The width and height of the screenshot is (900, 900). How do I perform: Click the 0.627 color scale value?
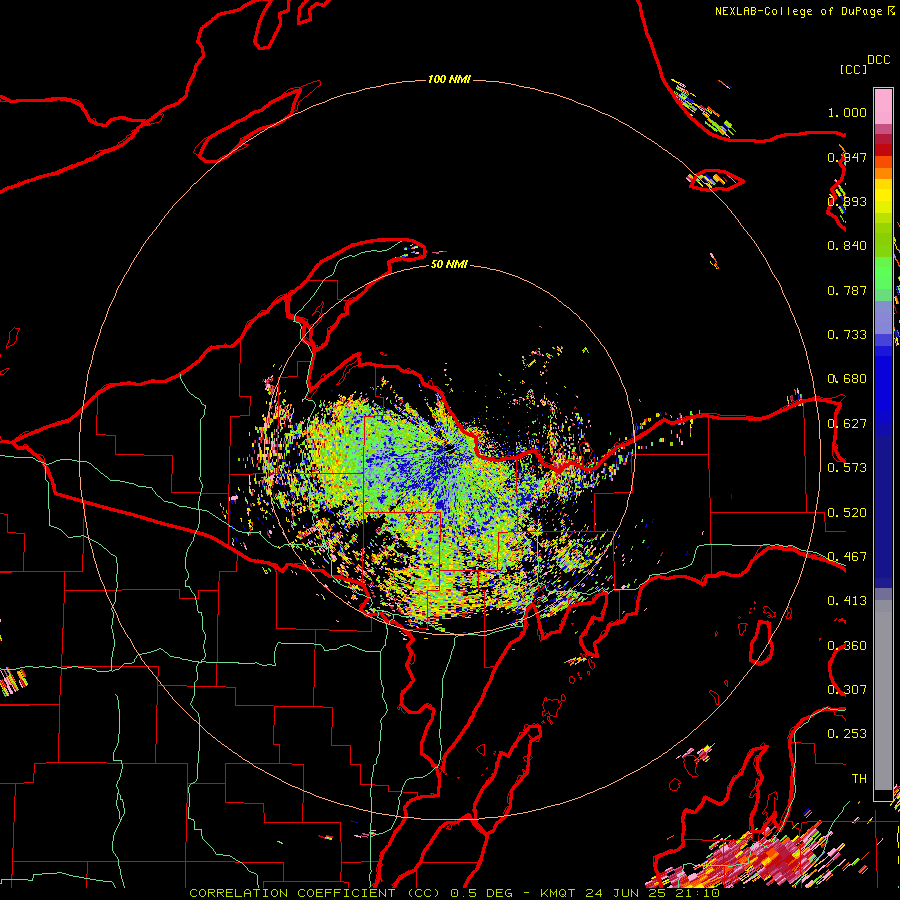847,424
